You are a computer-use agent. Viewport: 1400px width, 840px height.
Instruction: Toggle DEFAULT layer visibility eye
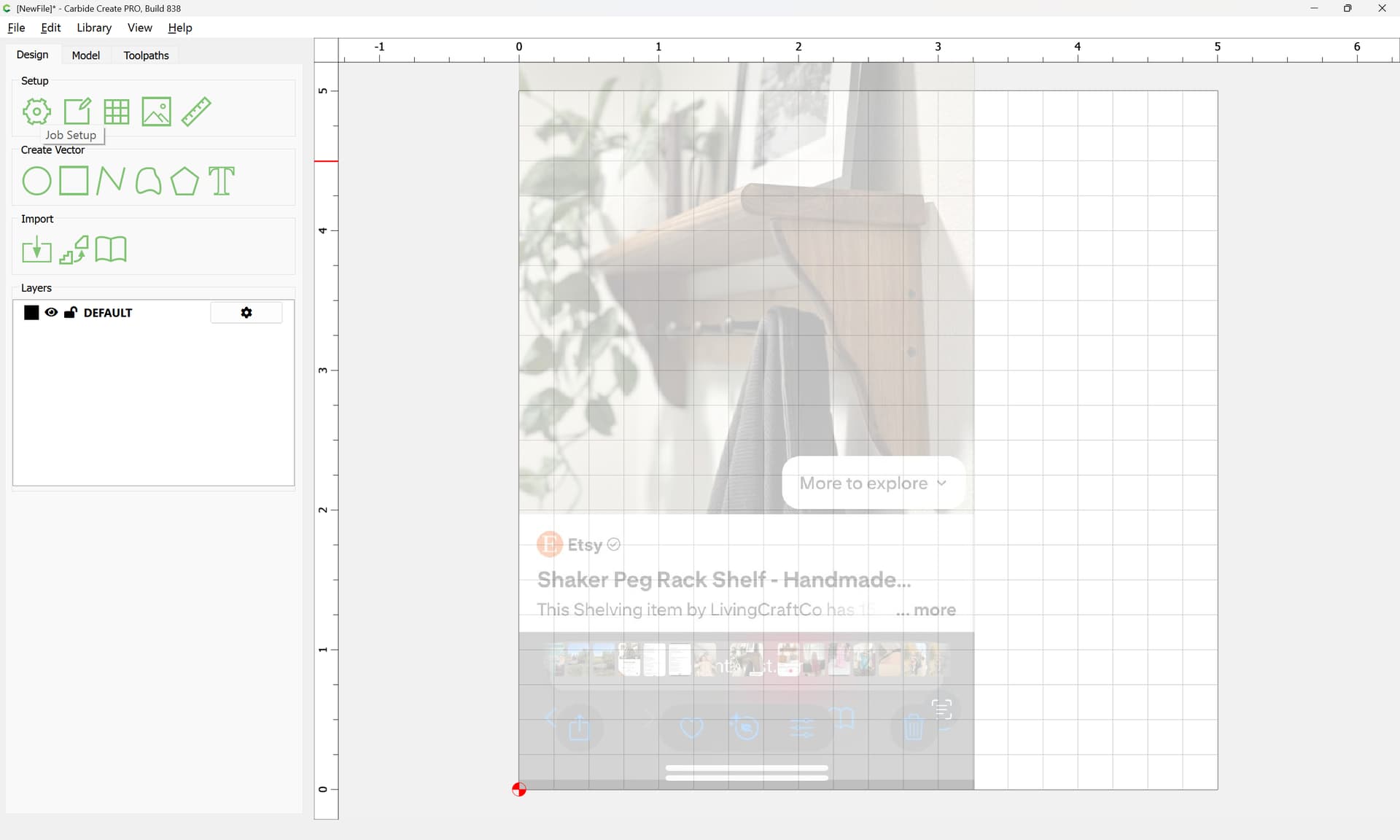tap(51, 313)
